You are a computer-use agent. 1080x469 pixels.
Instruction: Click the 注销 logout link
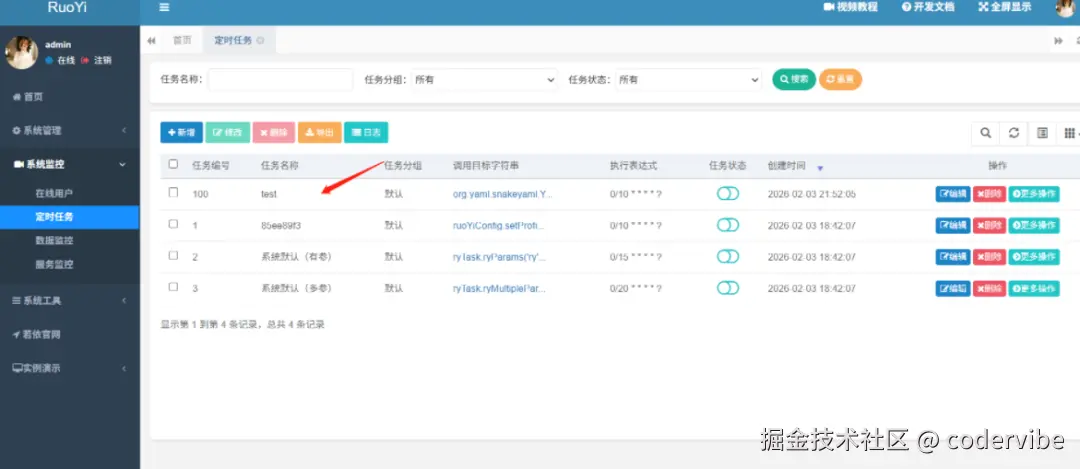(x=97, y=61)
